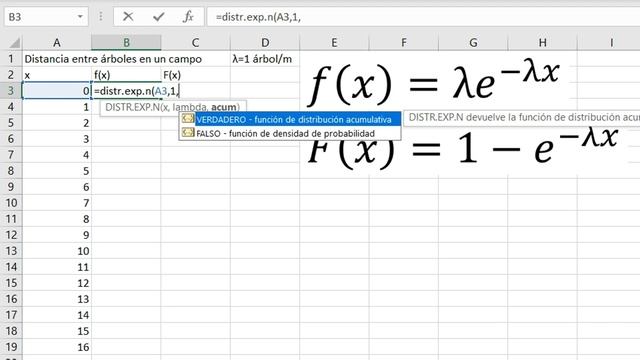Click cell A3 with value 0

[x=57, y=91]
